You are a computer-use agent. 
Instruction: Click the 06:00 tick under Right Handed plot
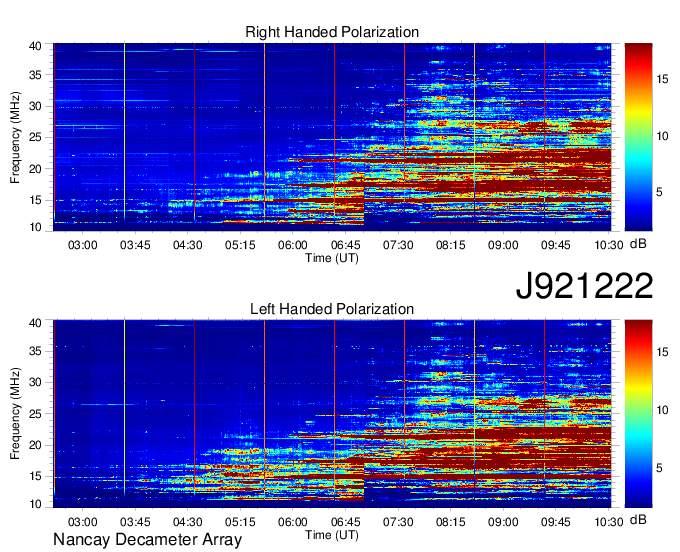293,245
